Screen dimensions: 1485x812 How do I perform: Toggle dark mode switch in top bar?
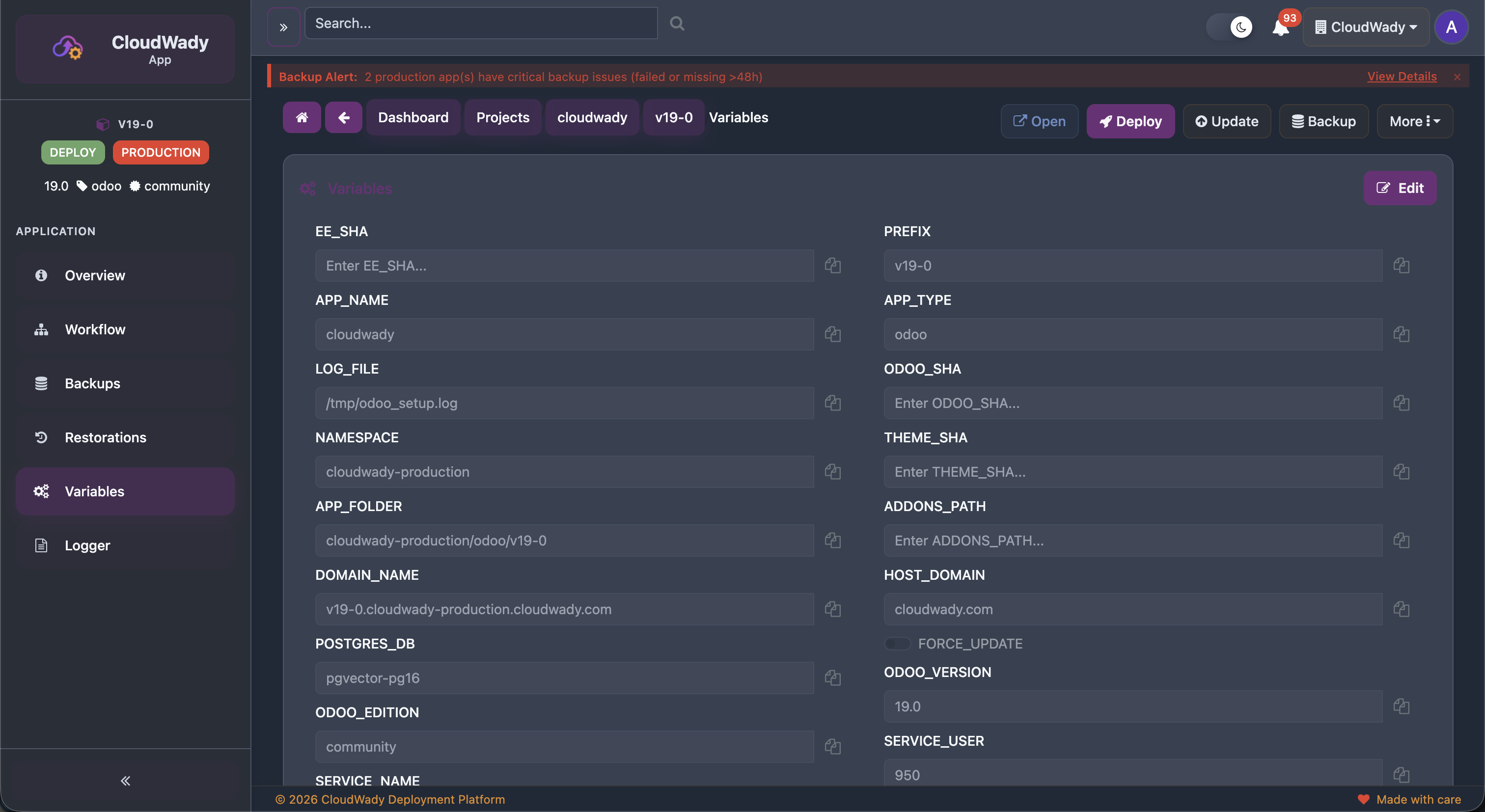click(1230, 27)
